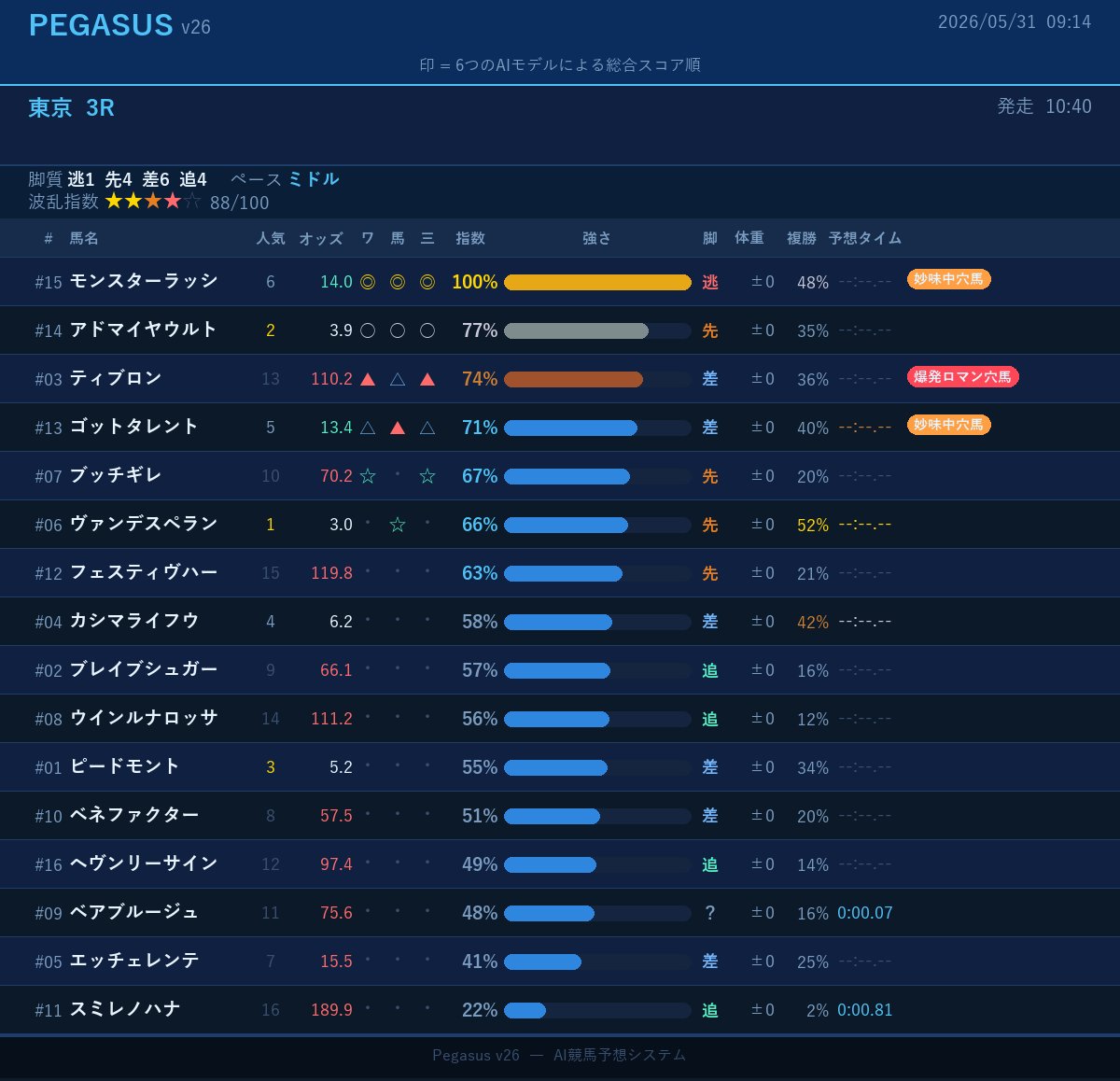Screen dimensions: 1120x1081
Task: Click the 人気 column header
Action: click(x=271, y=238)
